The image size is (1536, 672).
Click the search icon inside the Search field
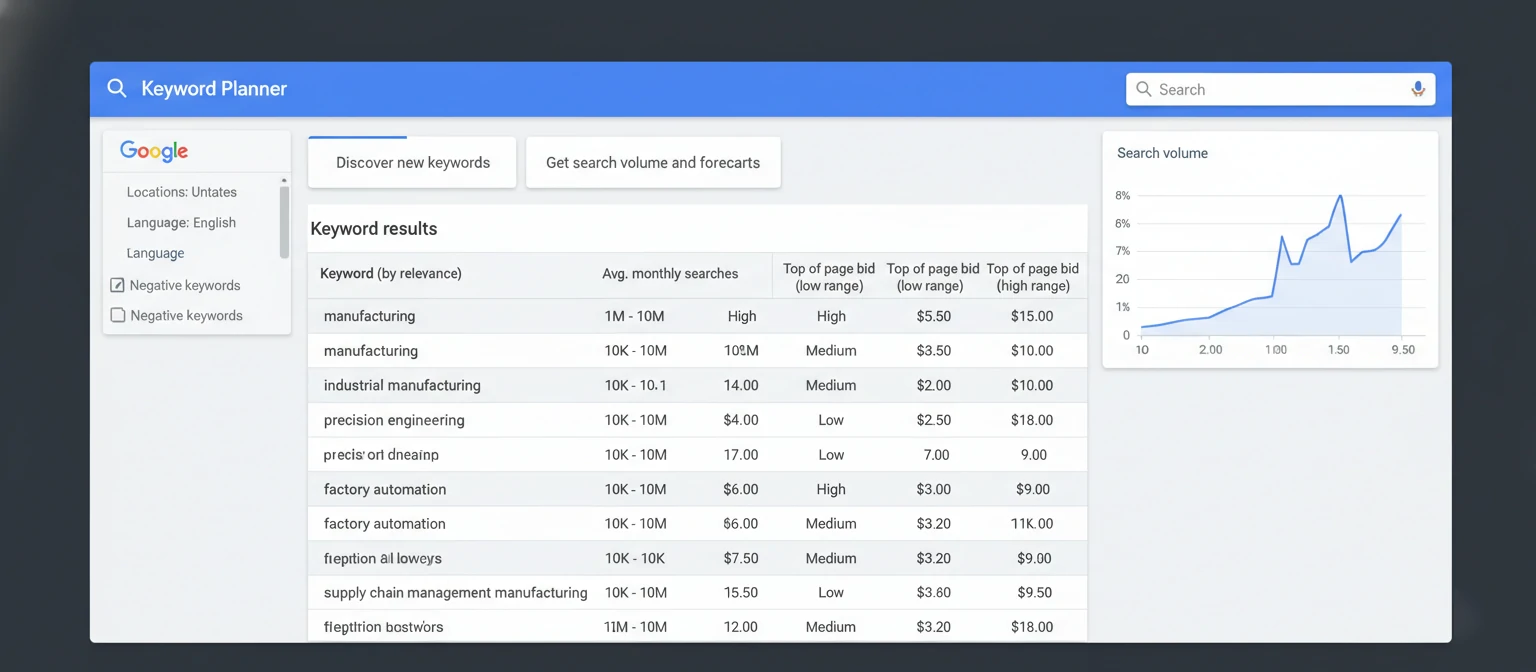pos(1143,89)
